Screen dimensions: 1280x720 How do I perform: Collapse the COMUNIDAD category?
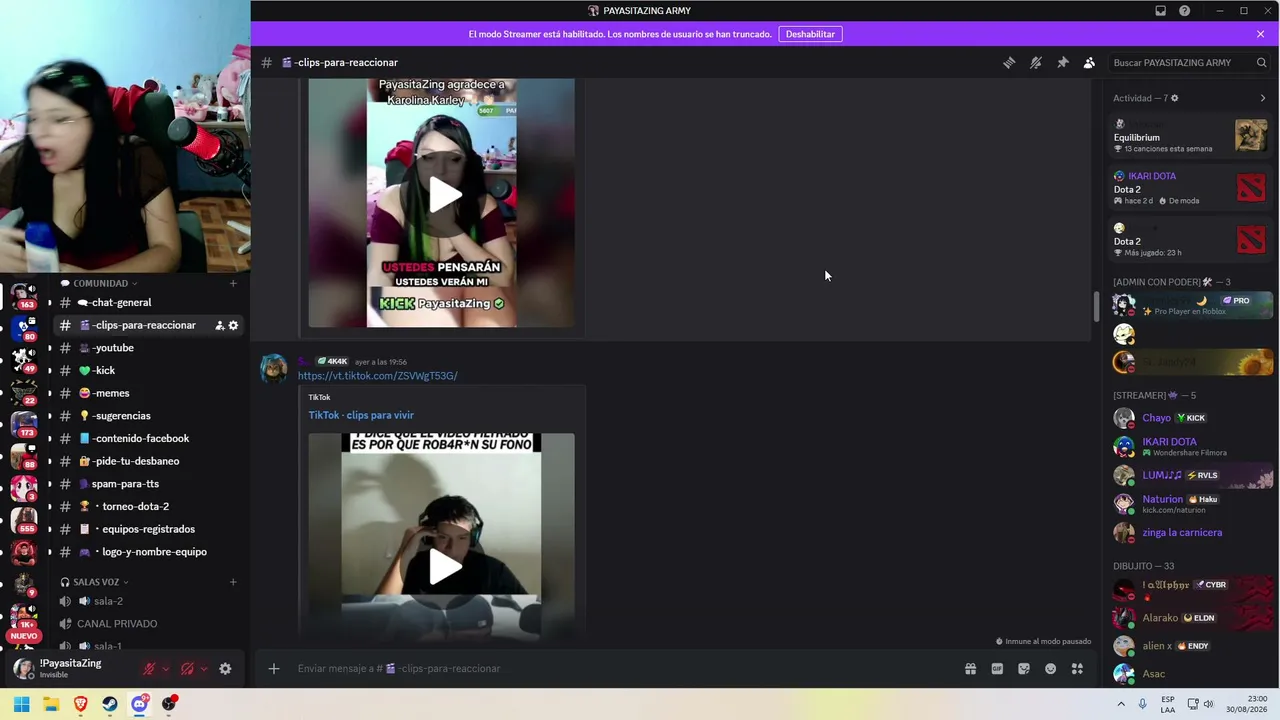[100, 283]
